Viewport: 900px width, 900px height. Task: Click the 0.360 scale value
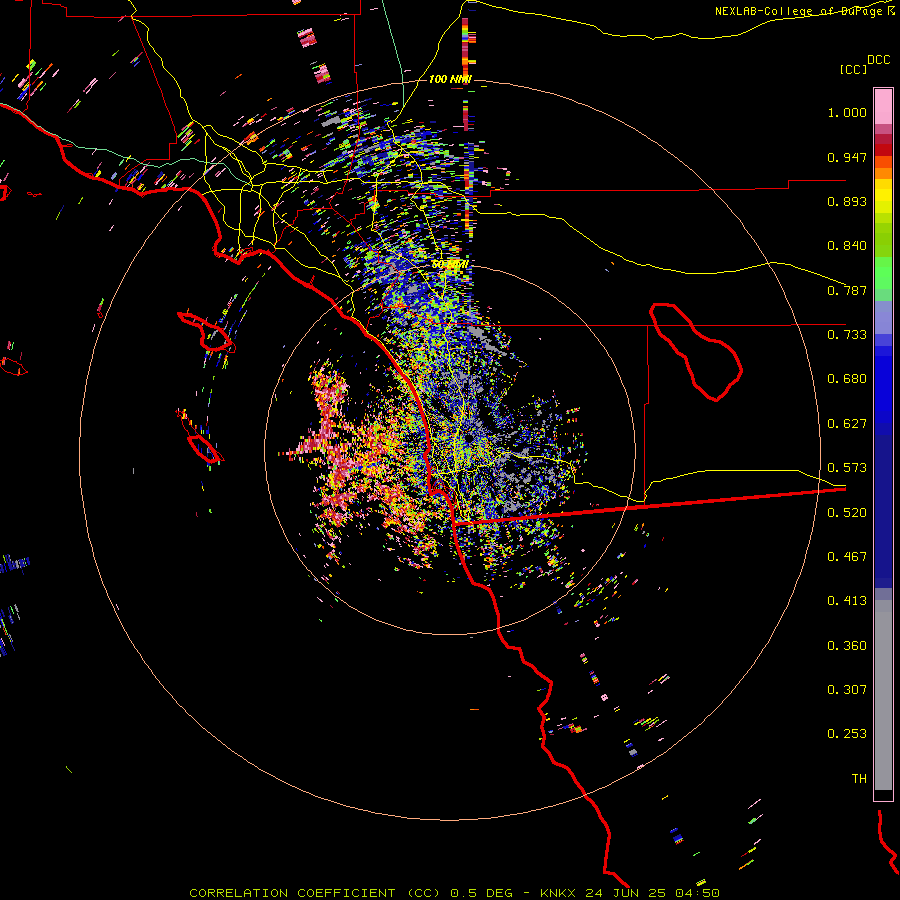[x=847, y=646]
